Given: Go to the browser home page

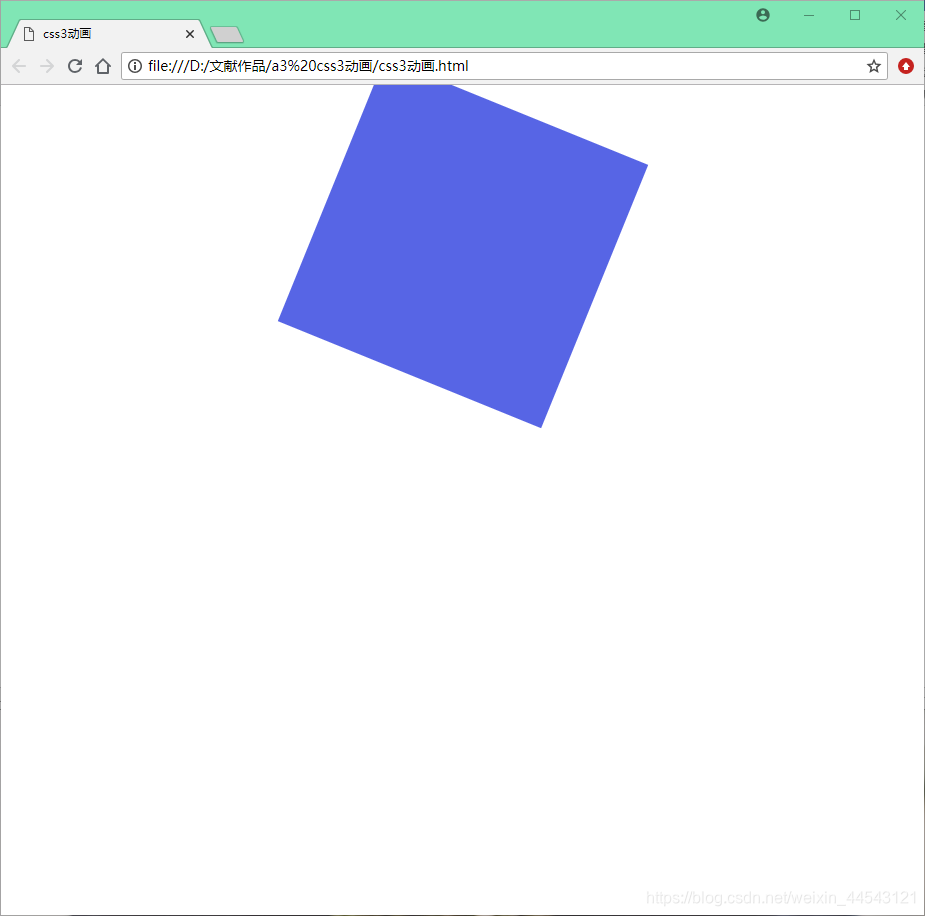Looking at the screenshot, I should pyautogui.click(x=103, y=66).
